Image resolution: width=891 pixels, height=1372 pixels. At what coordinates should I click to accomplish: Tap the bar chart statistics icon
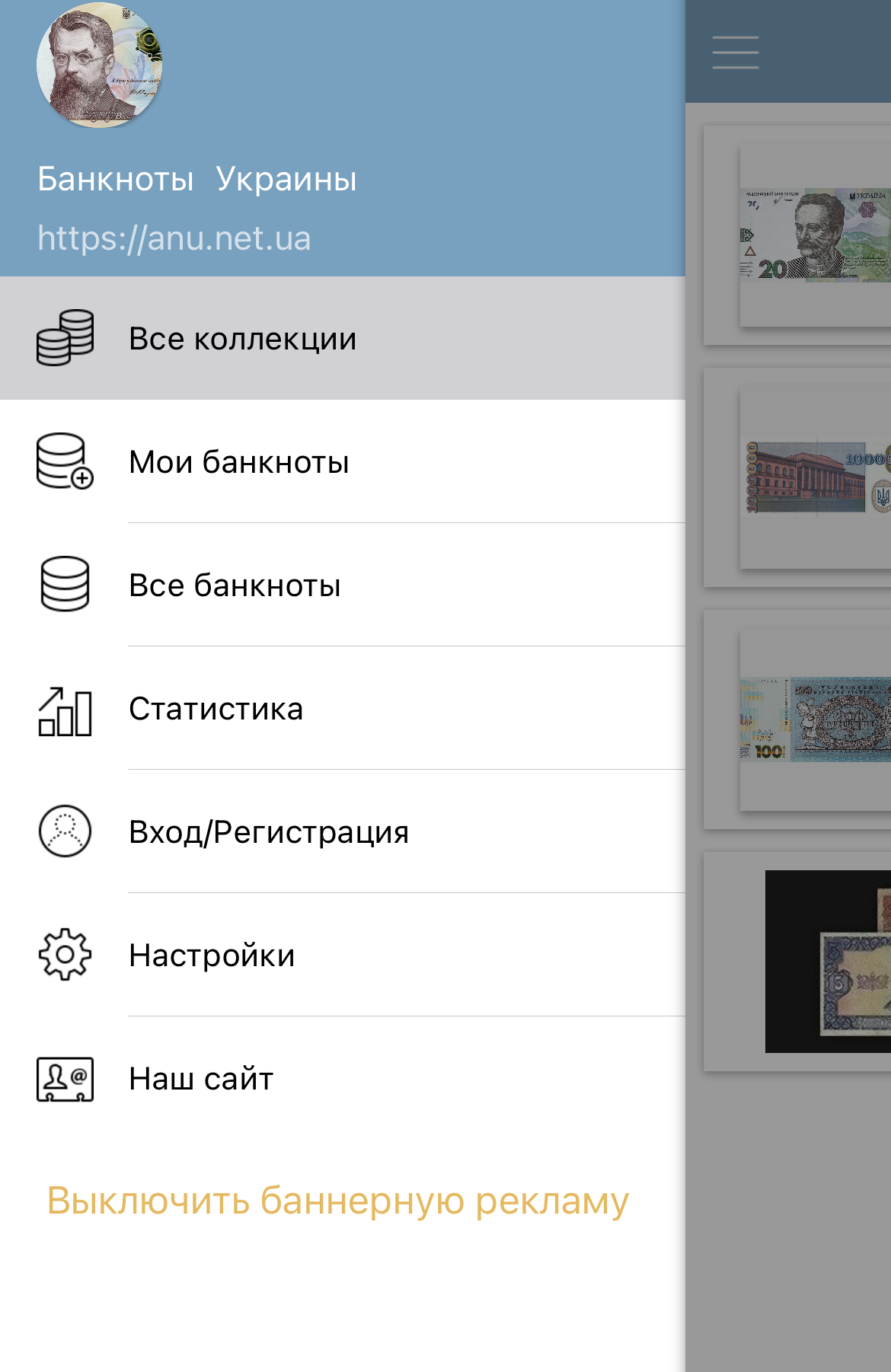pyautogui.click(x=65, y=710)
